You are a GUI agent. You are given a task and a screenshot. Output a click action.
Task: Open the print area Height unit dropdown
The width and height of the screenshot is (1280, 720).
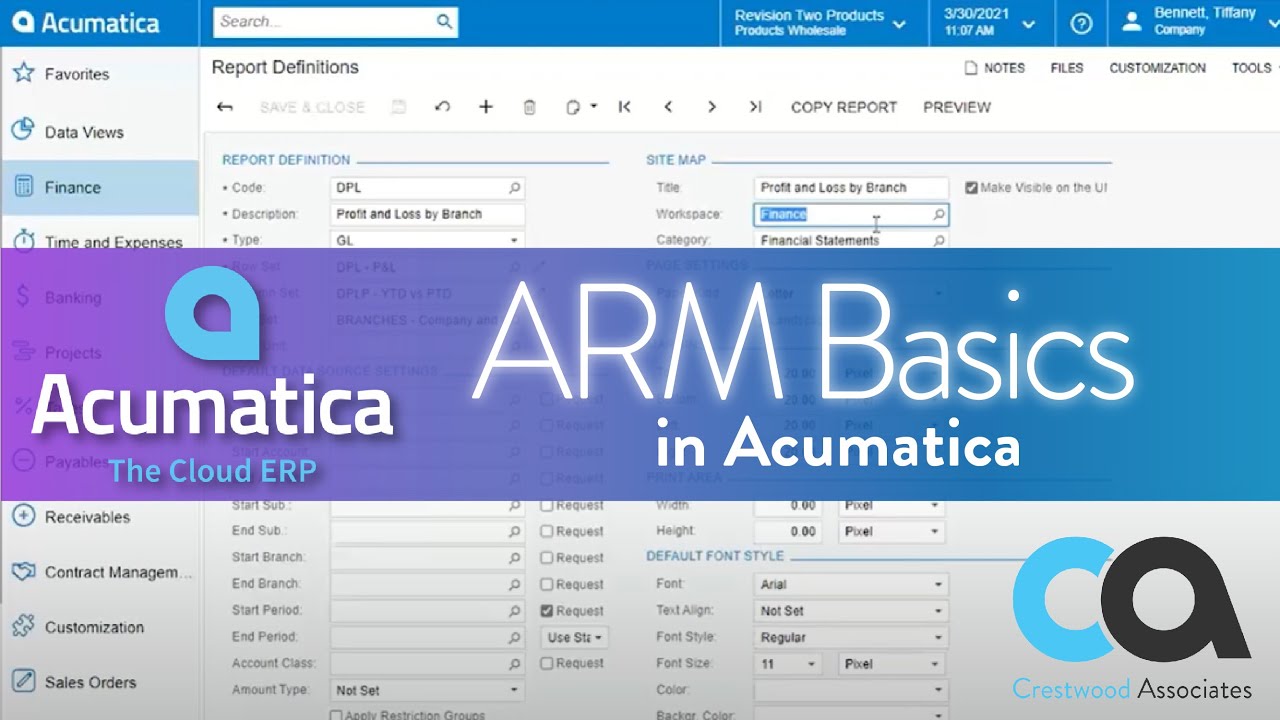tap(893, 531)
